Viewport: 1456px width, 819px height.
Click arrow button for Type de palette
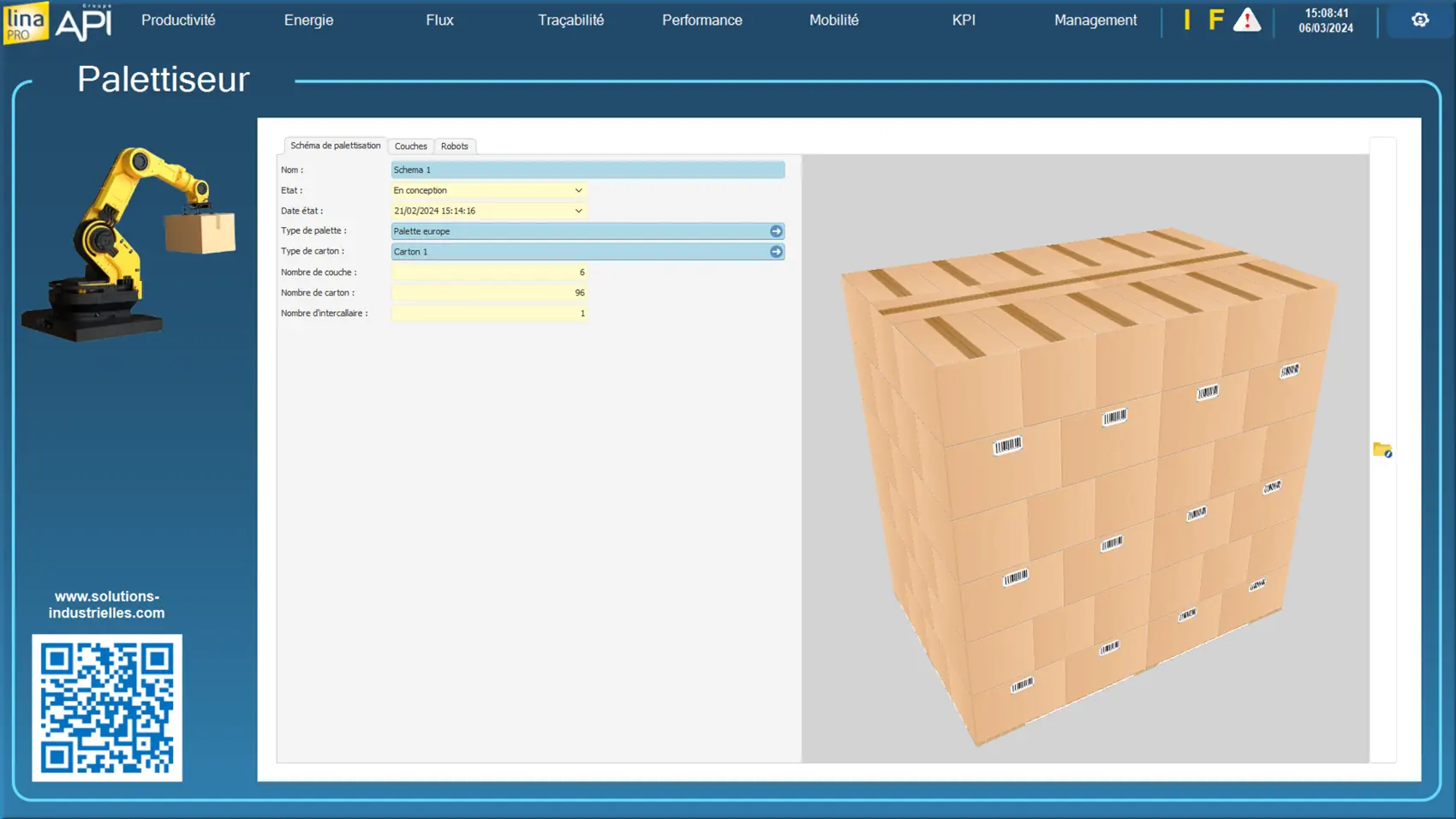[x=776, y=231]
